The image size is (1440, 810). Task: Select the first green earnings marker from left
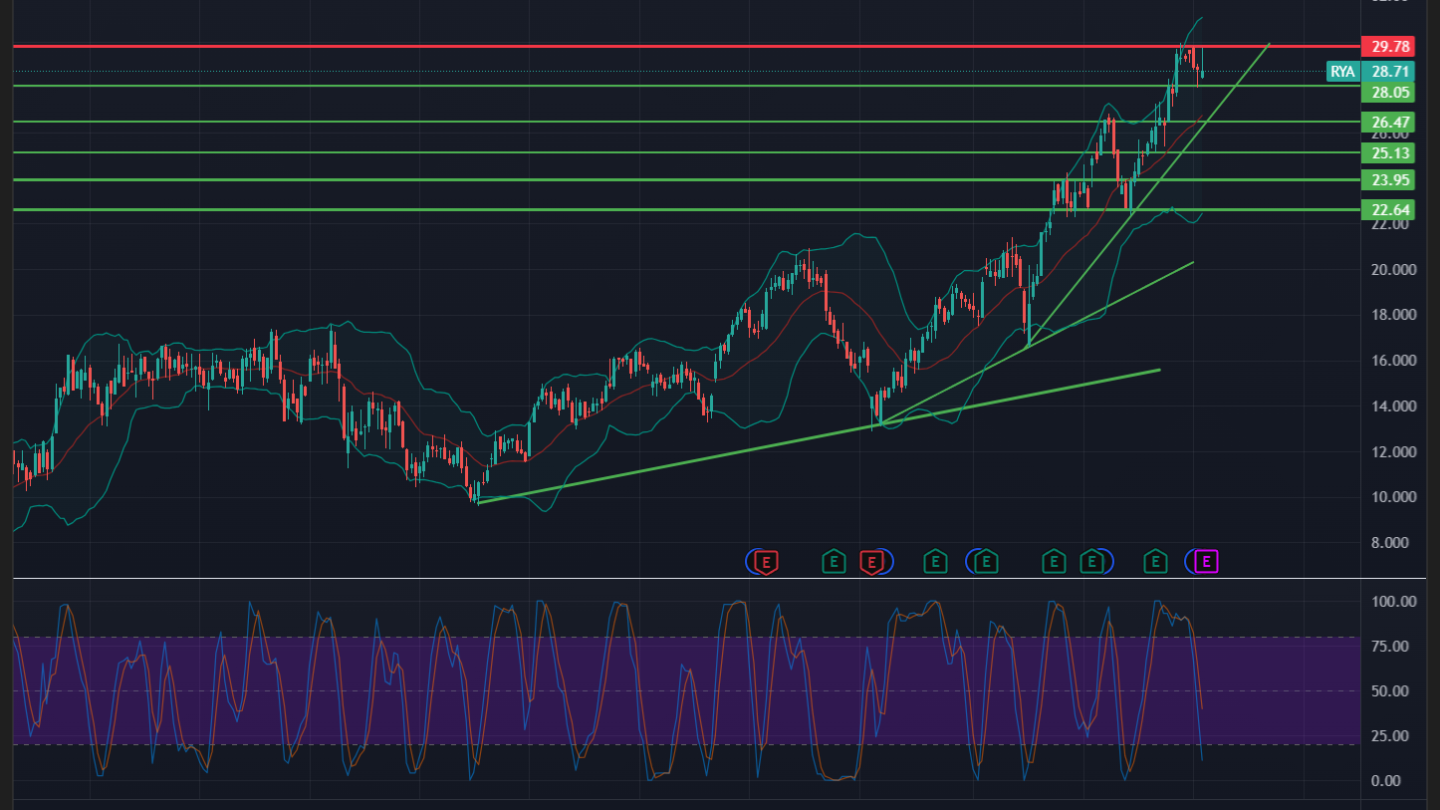[x=832, y=562]
